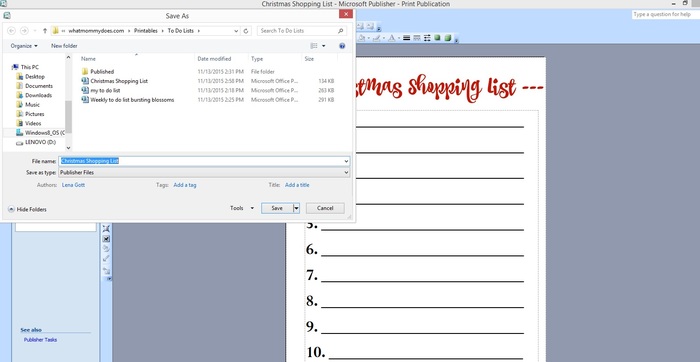Sort files by Type column header
The width and height of the screenshot is (700, 362).
pyautogui.click(x=257, y=58)
